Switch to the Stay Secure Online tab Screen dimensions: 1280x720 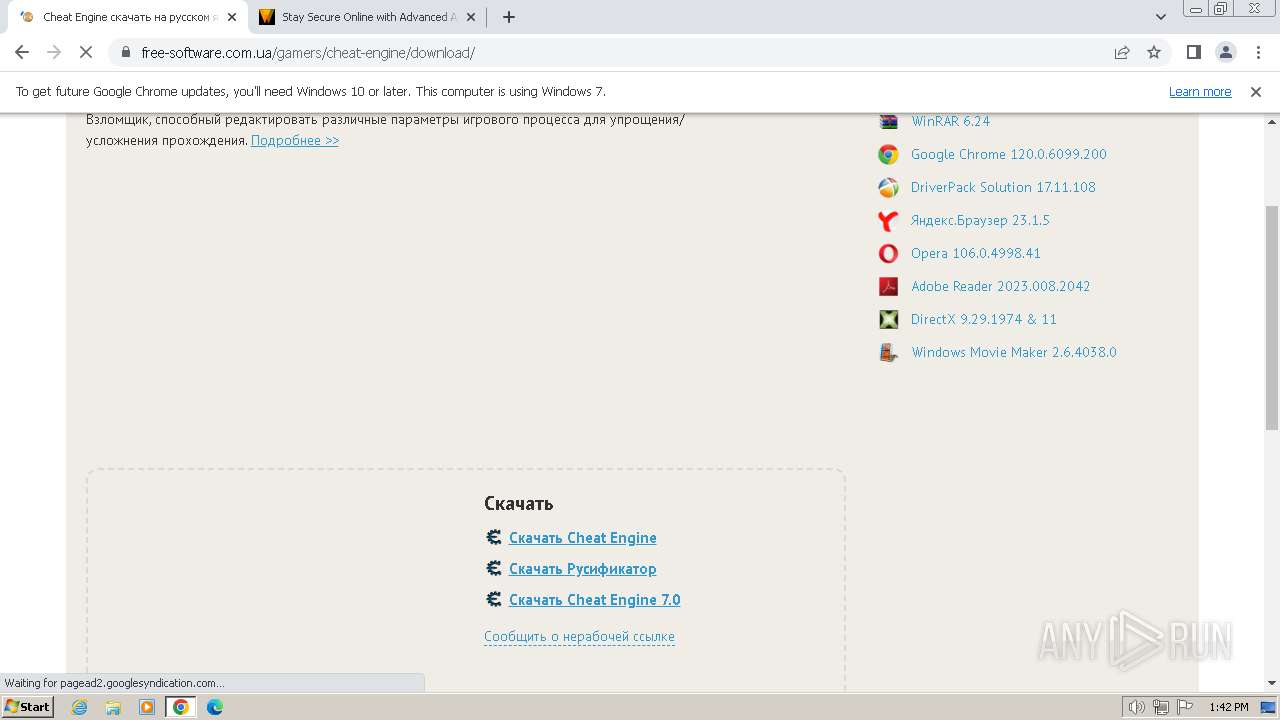click(x=365, y=17)
